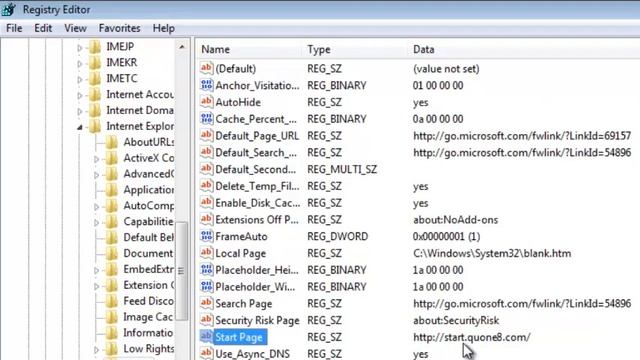Click the Cache_Percent binary value icon

coord(207,118)
